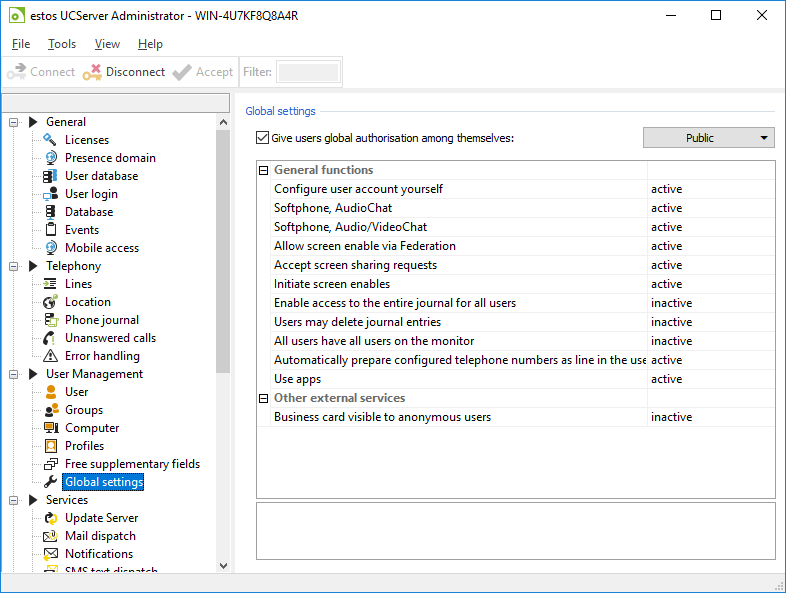This screenshot has height=593, width=786.
Task: Click the Mail dispatch envelope icon
Action: (x=50, y=536)
